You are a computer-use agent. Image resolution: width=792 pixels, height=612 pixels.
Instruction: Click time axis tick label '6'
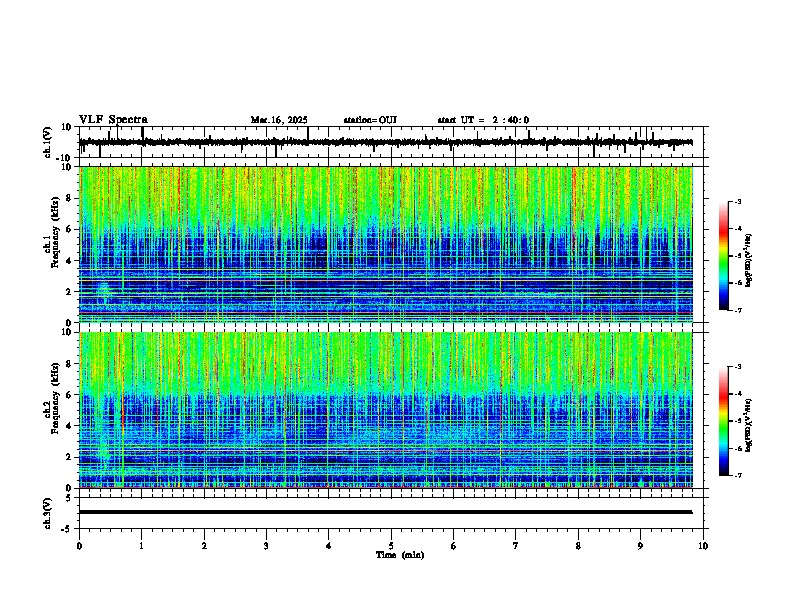453,546
